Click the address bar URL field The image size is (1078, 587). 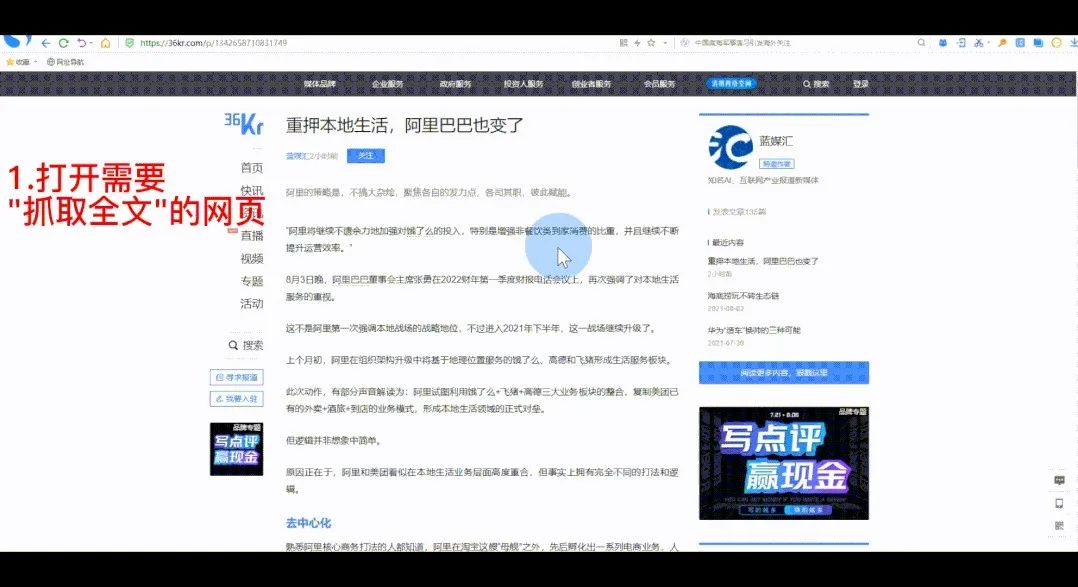[350, 43]
